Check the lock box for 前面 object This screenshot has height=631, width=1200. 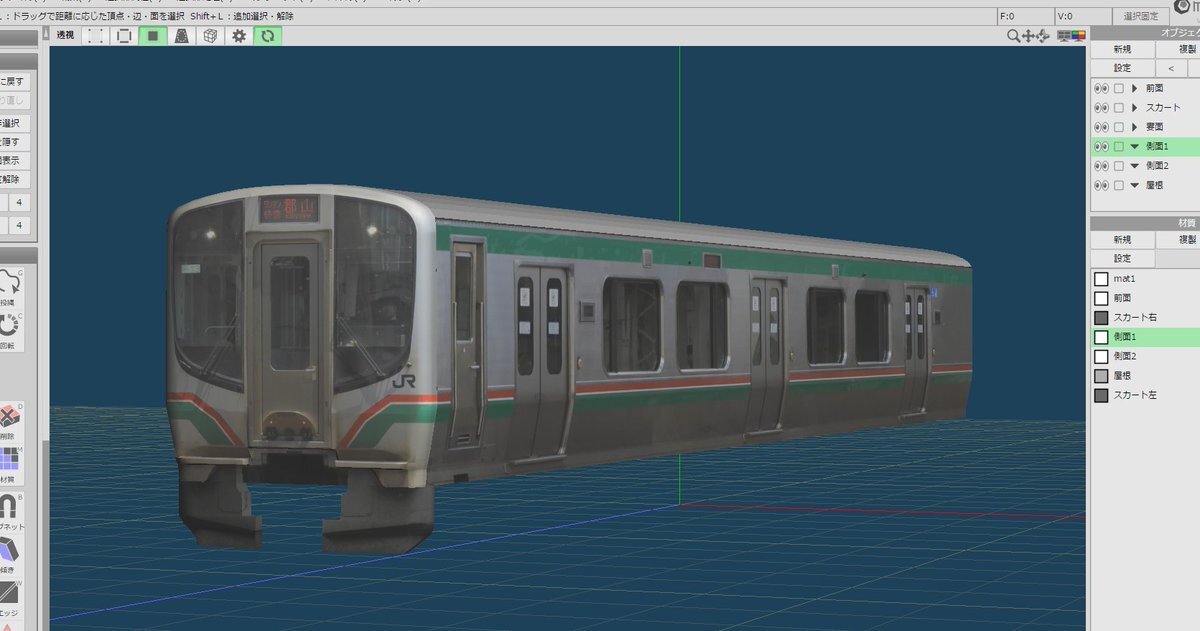pyautogui.click(x=1119, y=88)
